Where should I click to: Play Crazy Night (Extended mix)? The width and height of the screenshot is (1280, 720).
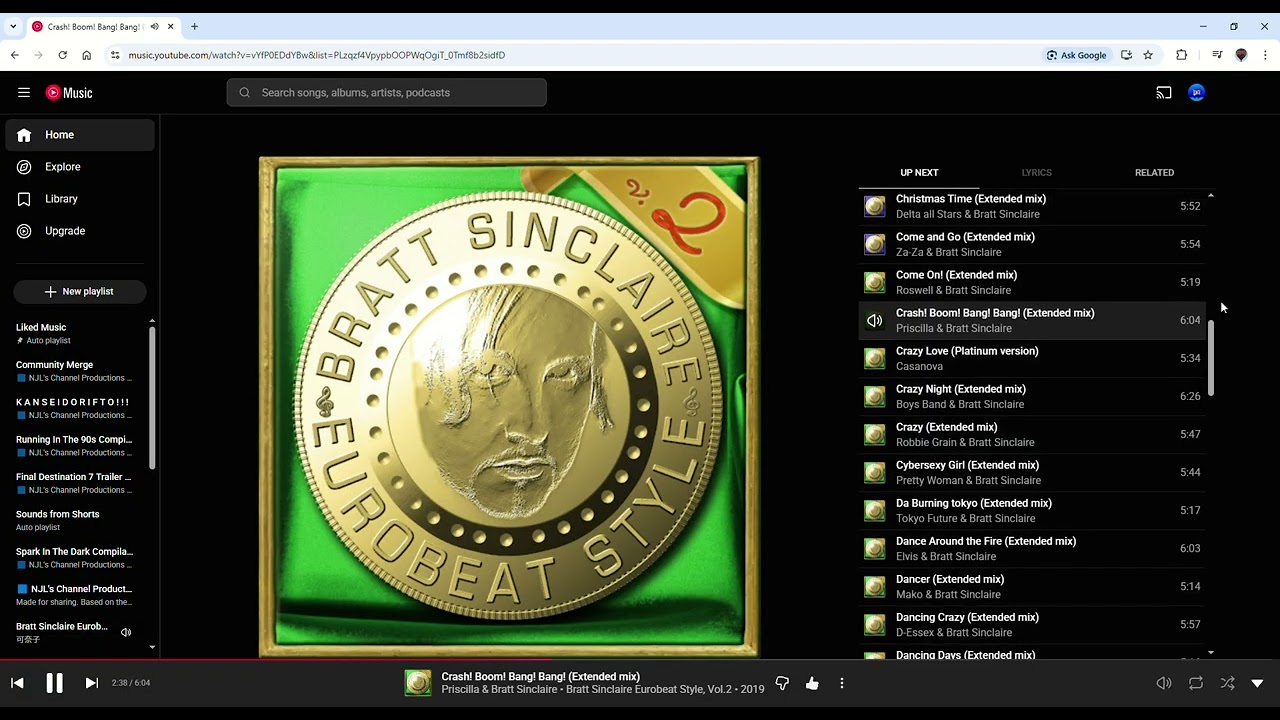tap(1032, 396)
